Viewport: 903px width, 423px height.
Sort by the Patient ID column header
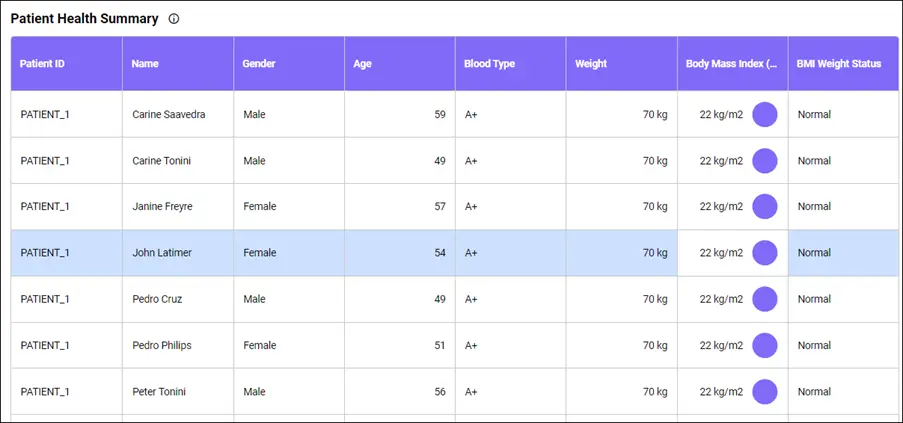pos(67,64)
